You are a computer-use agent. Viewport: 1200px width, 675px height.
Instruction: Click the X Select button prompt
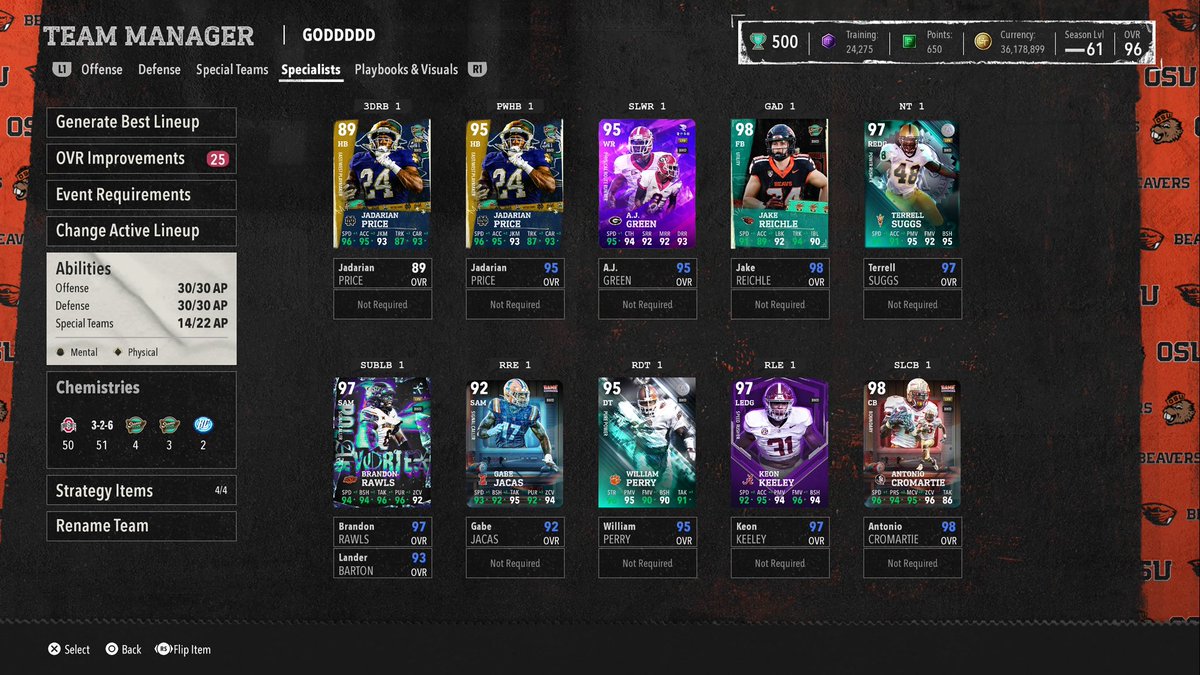pos(69,649)
